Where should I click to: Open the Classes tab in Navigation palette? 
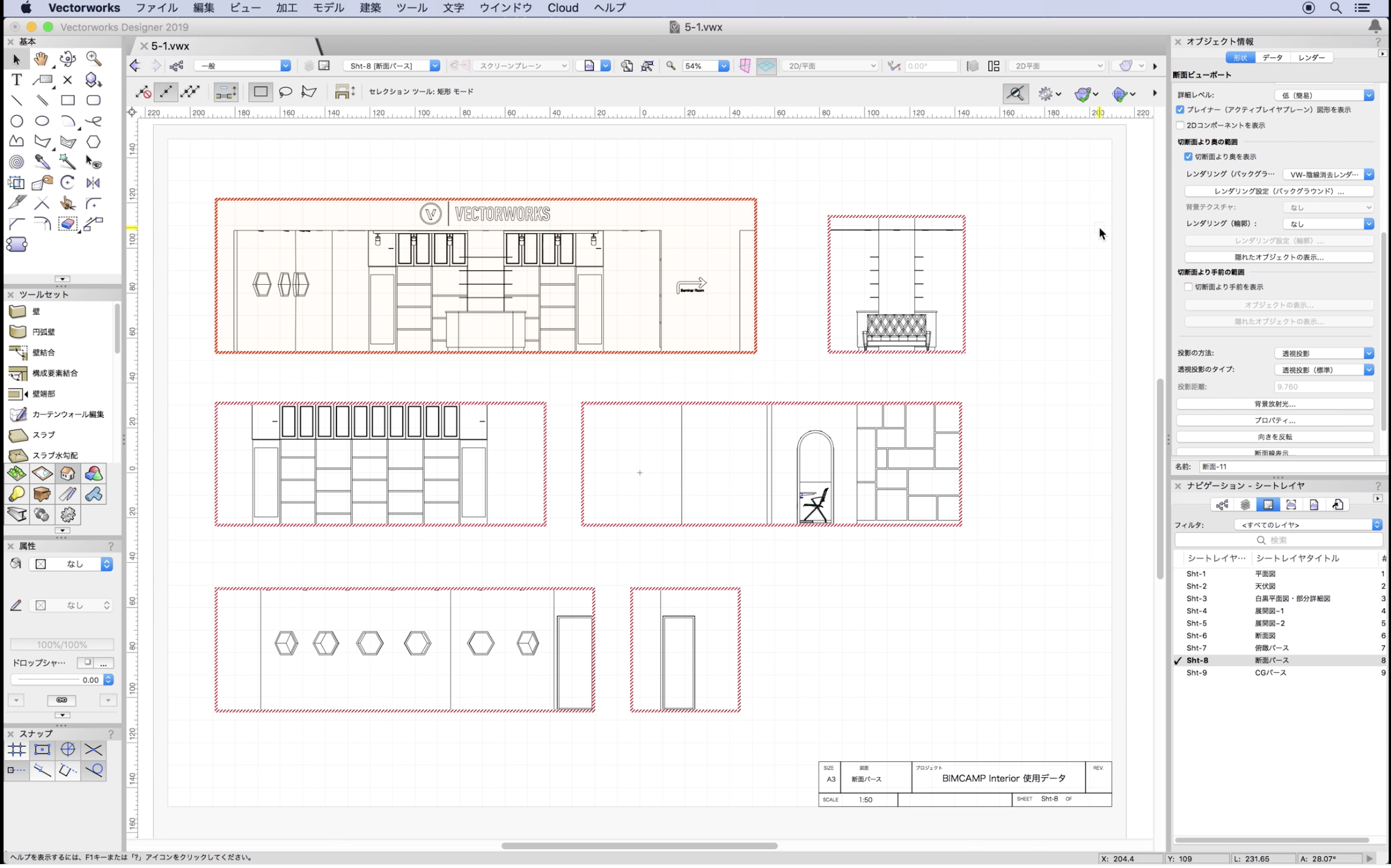coord(1222,505)
